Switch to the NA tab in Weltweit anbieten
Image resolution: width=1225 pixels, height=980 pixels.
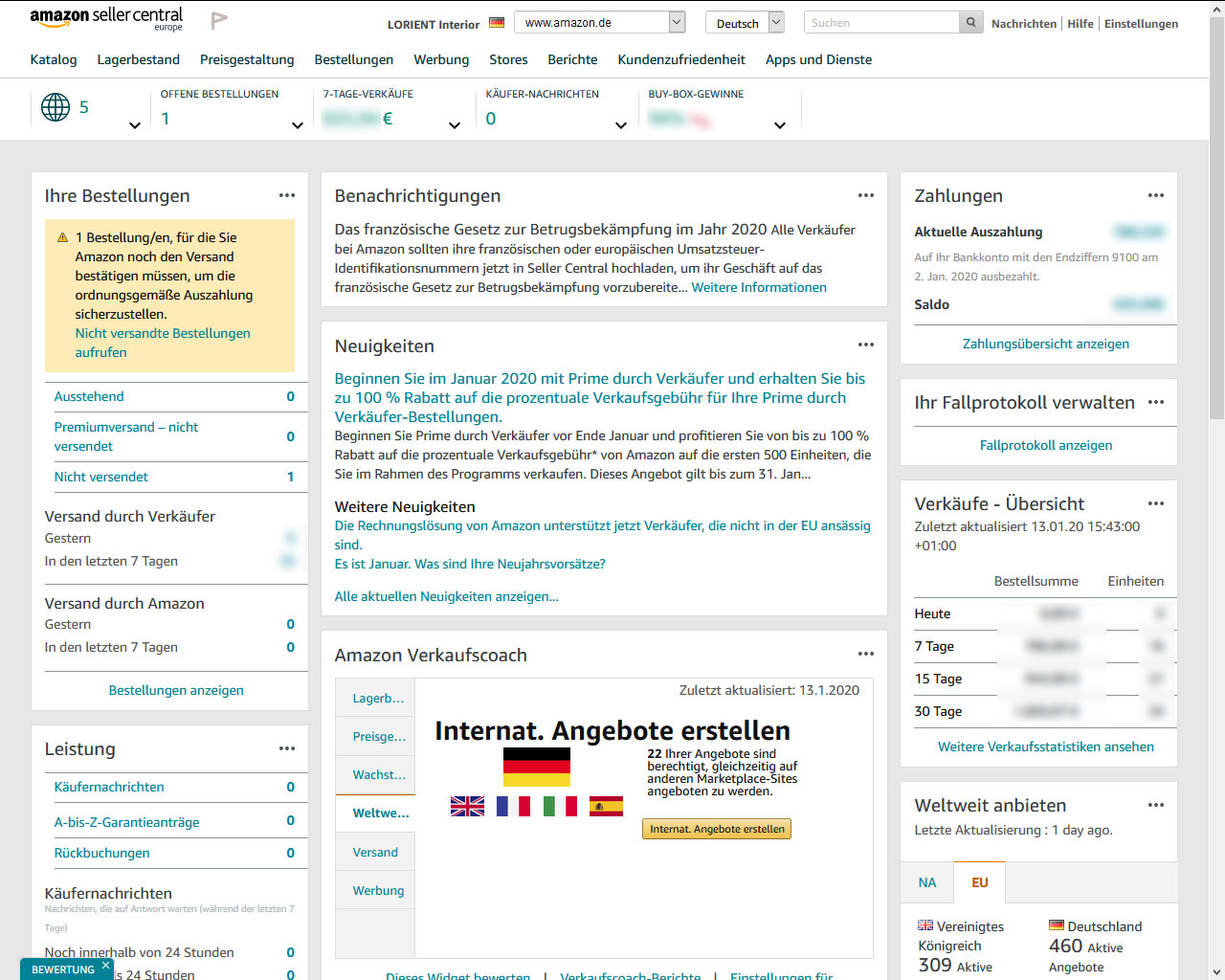click(927, 882)
